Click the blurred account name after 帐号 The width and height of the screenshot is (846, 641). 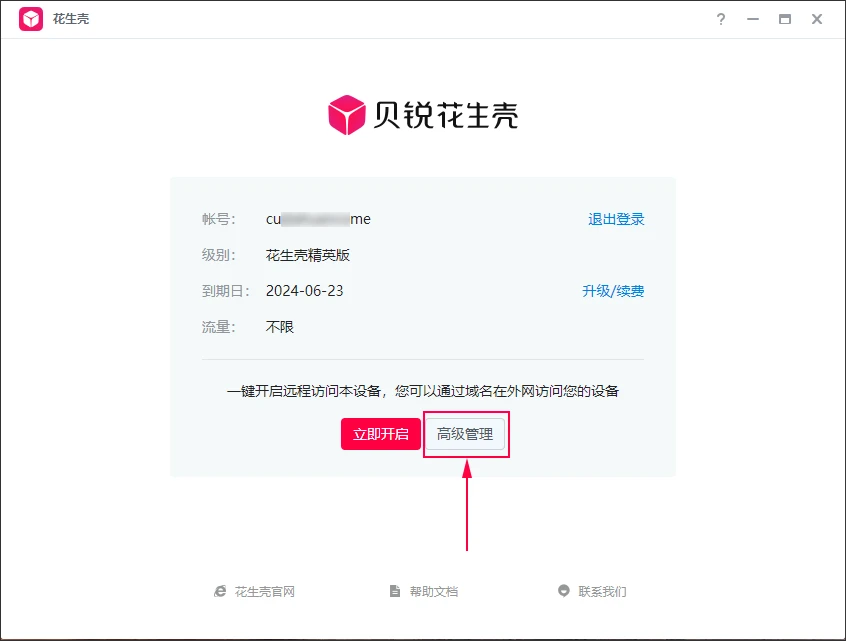(318, 219)
